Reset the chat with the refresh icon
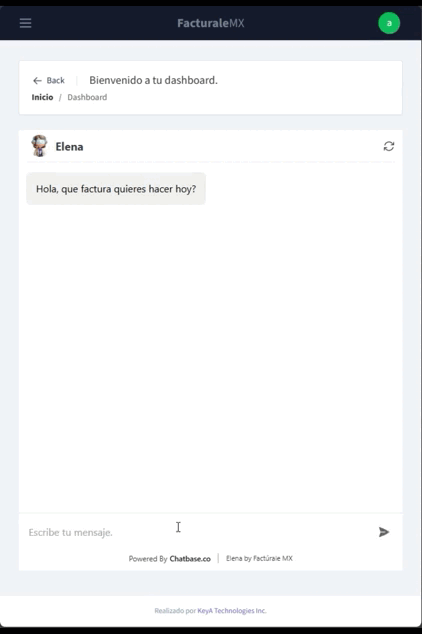This screenshot has width=422, height=634. [x=389, y=146]
